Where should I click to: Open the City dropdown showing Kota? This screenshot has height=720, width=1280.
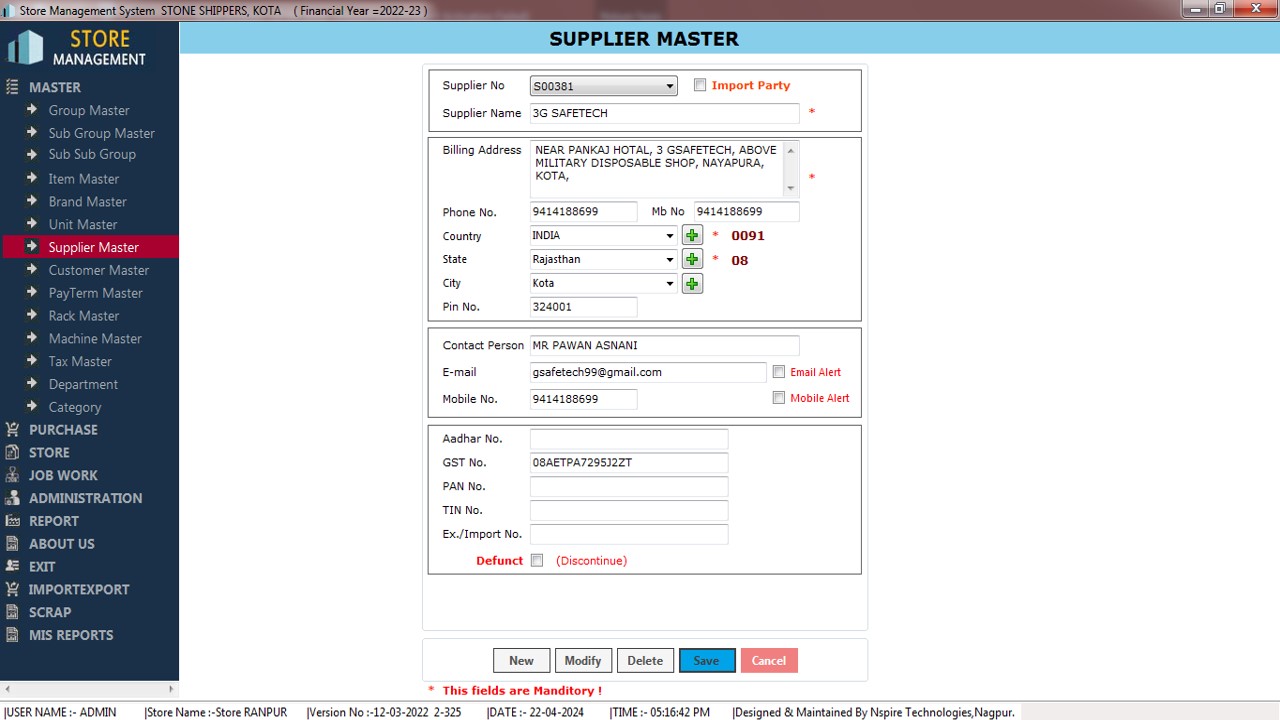coord(669,284)
